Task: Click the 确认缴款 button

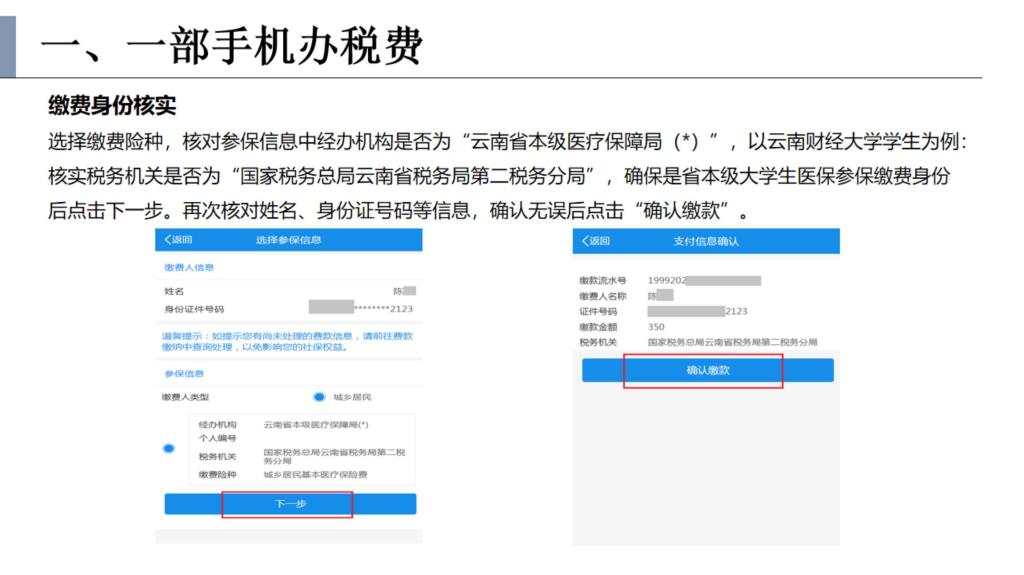Action: (x=707, y=371)
